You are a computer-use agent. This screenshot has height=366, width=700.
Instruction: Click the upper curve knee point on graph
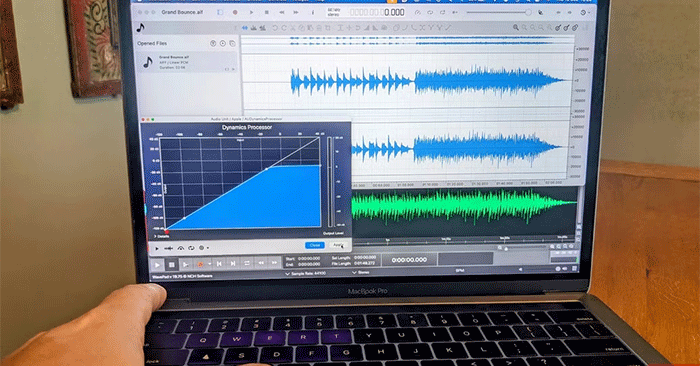267,169
